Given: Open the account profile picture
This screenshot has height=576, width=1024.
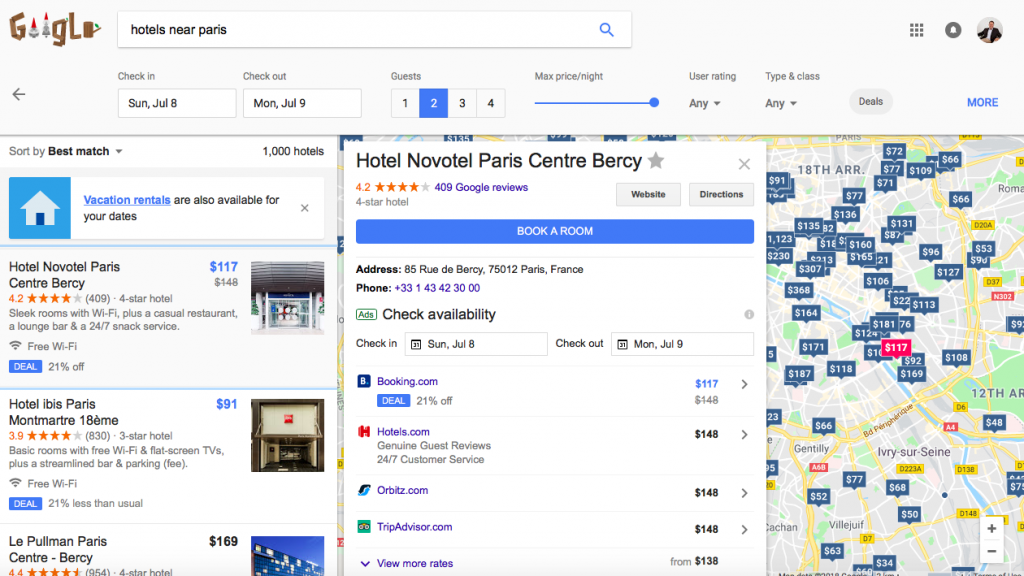Looking at the screenshot, I should (989, 30).
